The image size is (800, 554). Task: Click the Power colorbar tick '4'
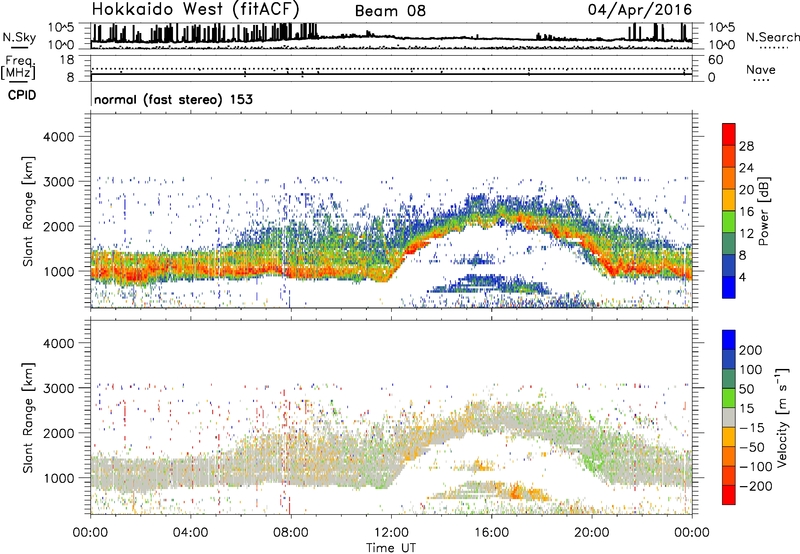(x=743, y=277)
